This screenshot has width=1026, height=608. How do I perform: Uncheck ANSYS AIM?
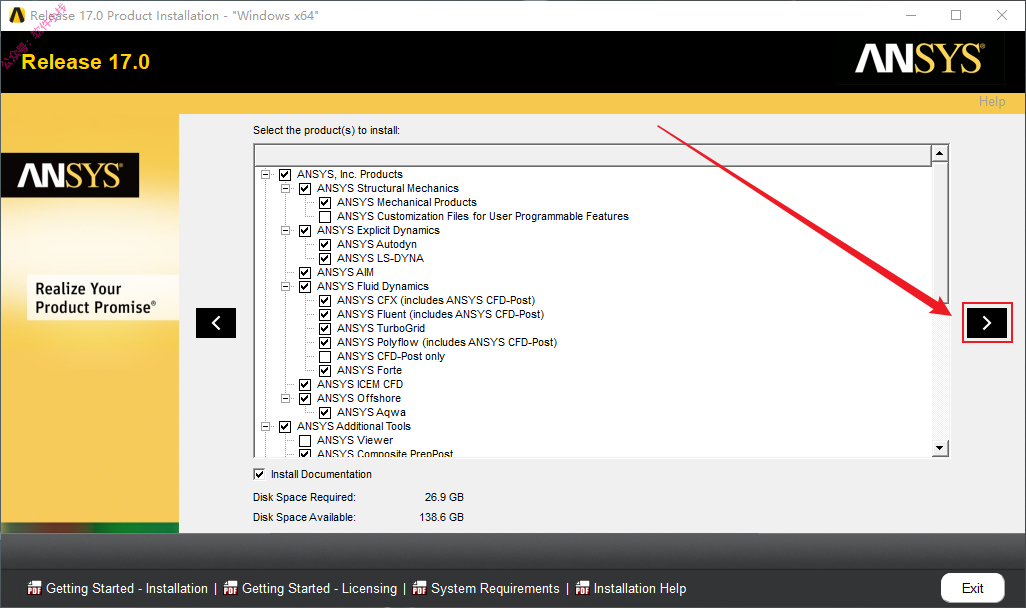click(x=305, y=272)
